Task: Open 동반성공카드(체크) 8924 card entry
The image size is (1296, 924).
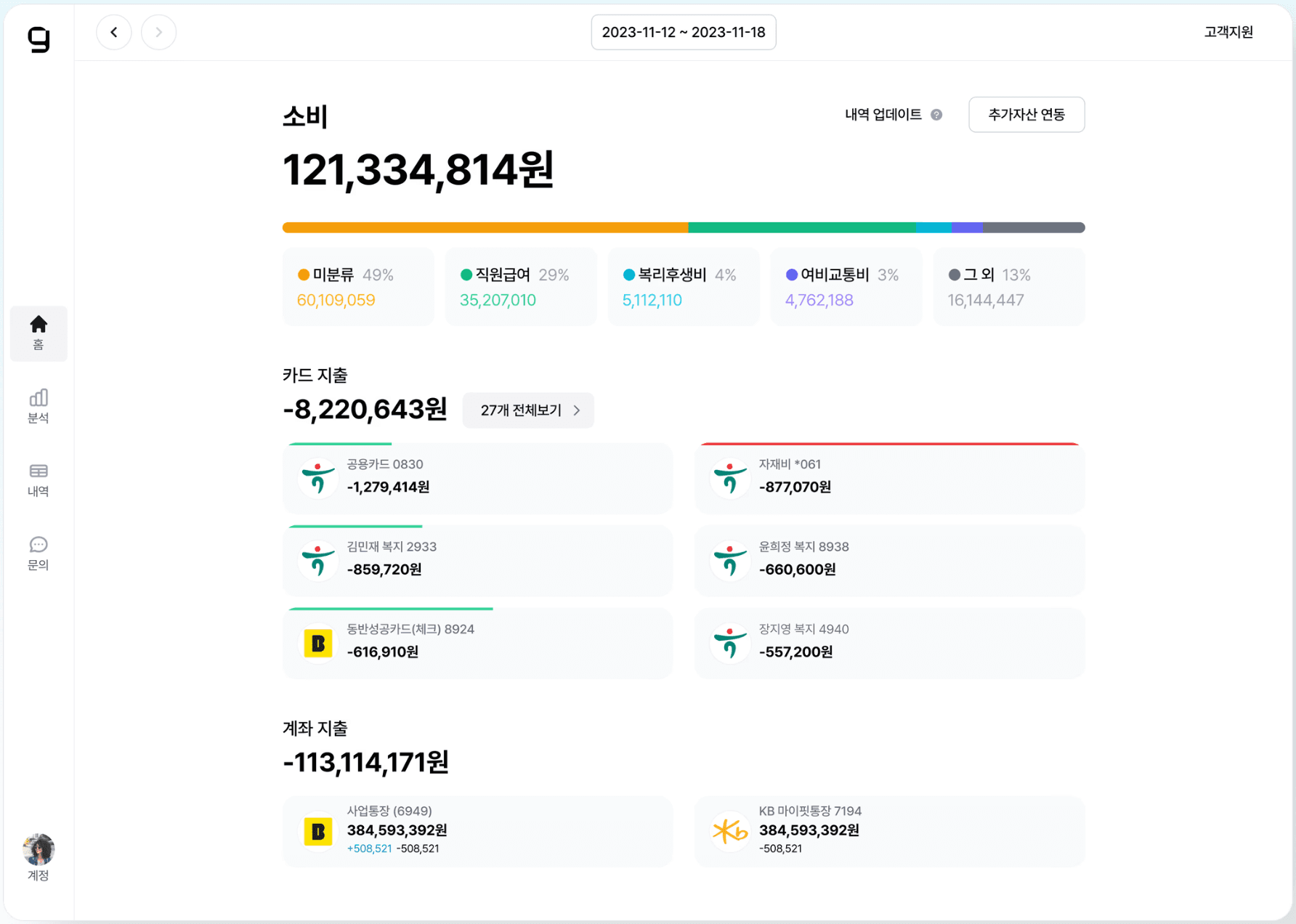Action: (x=477, y=643)
